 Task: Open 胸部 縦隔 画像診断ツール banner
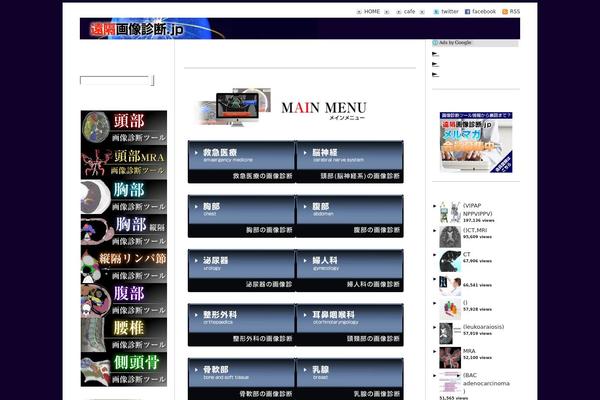click(x=124, y=231)
